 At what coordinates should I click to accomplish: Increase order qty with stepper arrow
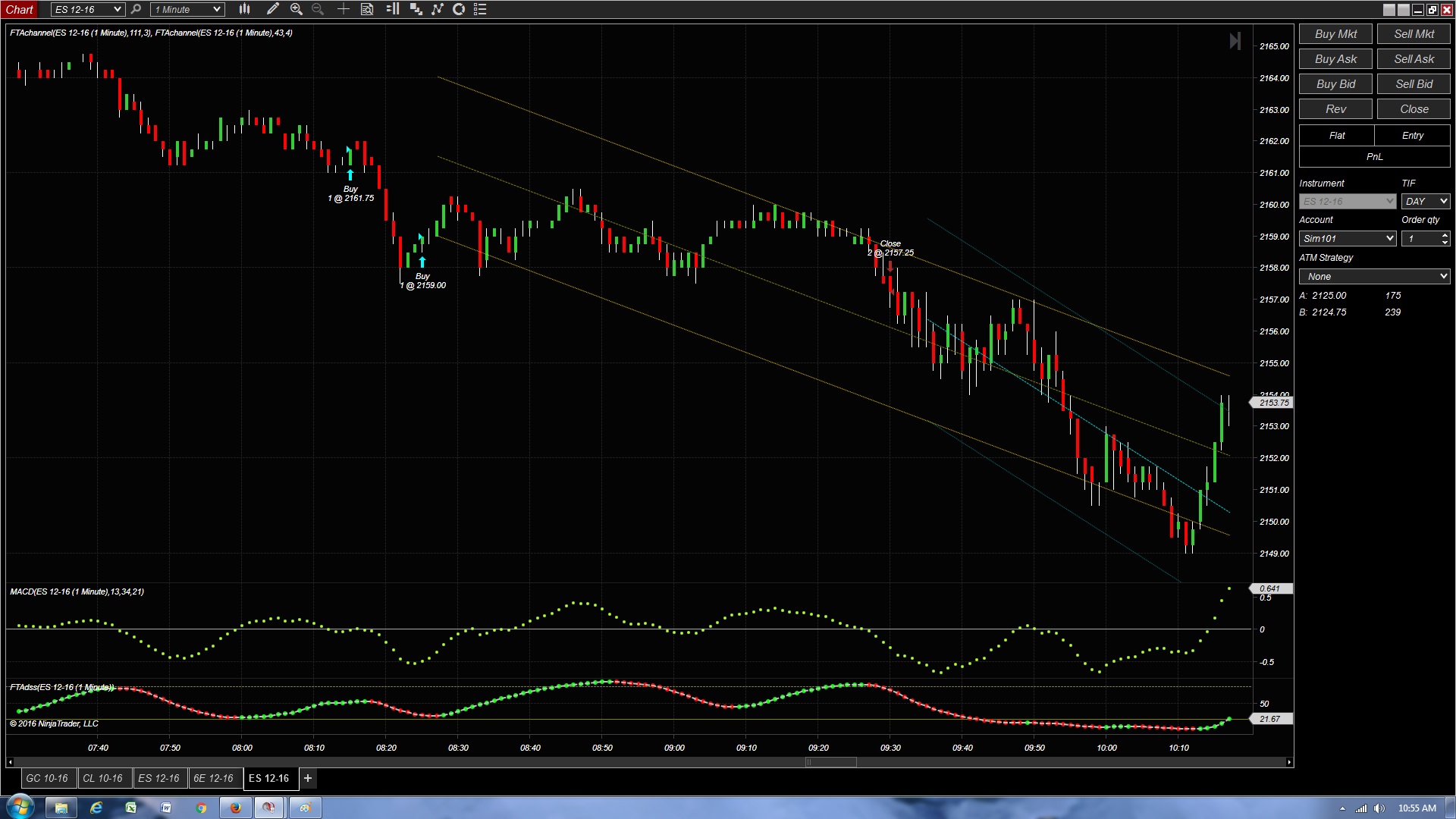1445,235
